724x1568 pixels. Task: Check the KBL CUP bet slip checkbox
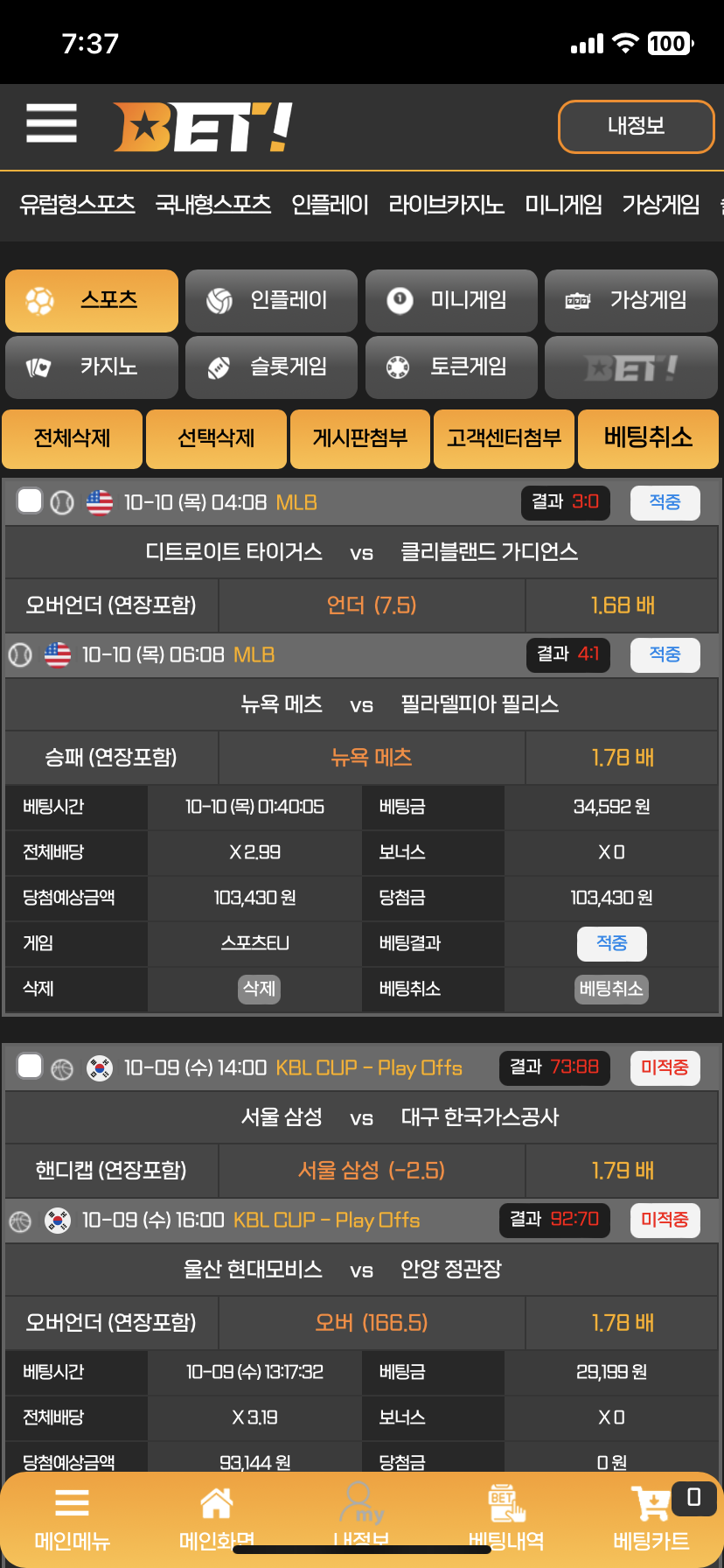pos(30,1067)
